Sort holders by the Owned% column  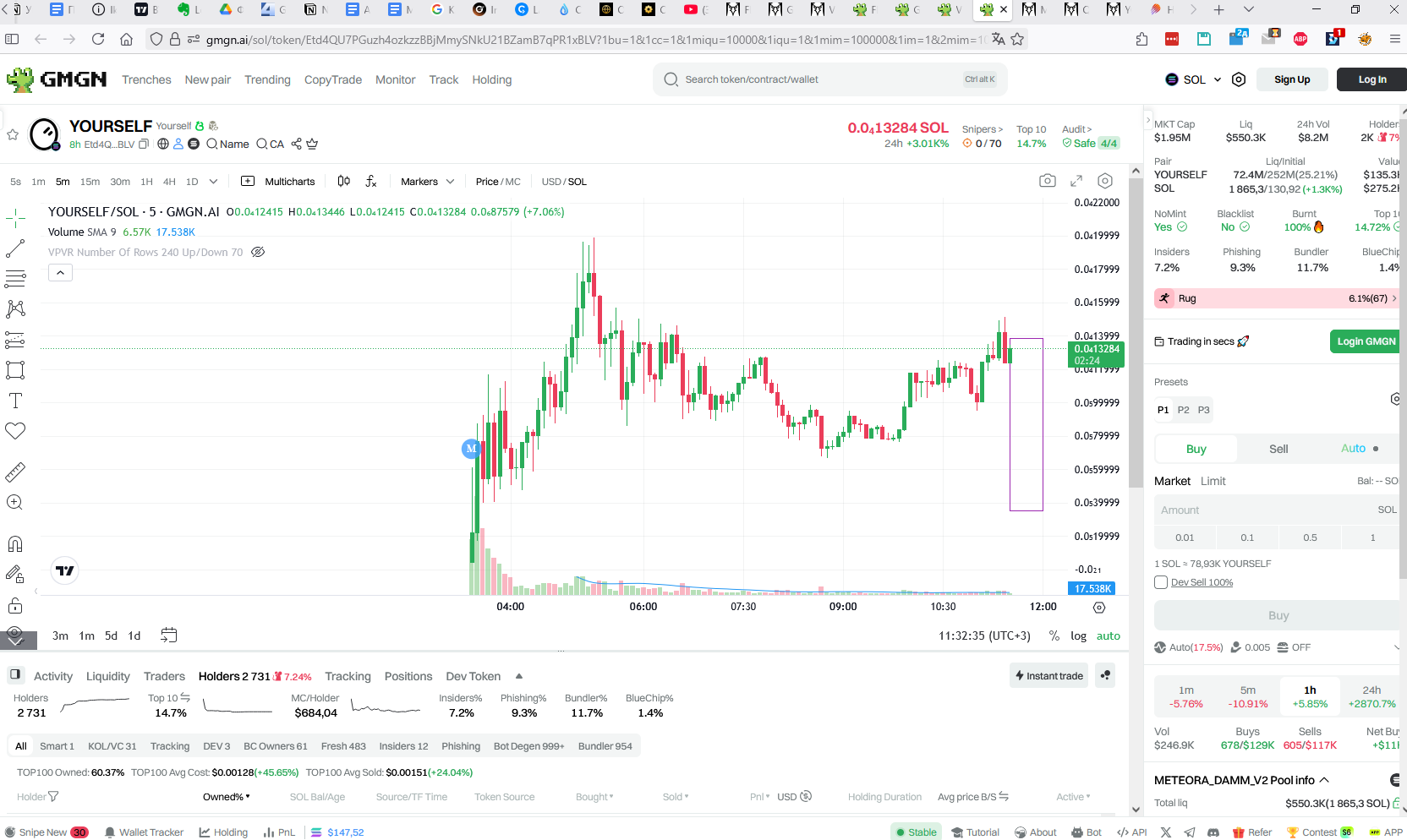pos(227,797)
